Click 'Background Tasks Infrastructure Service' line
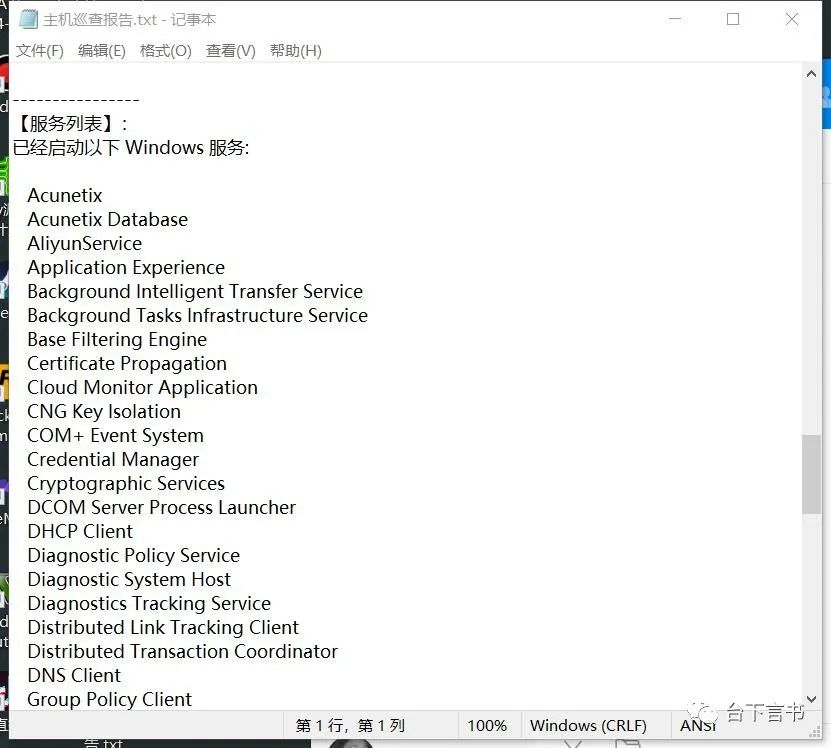 click(198, 315)
